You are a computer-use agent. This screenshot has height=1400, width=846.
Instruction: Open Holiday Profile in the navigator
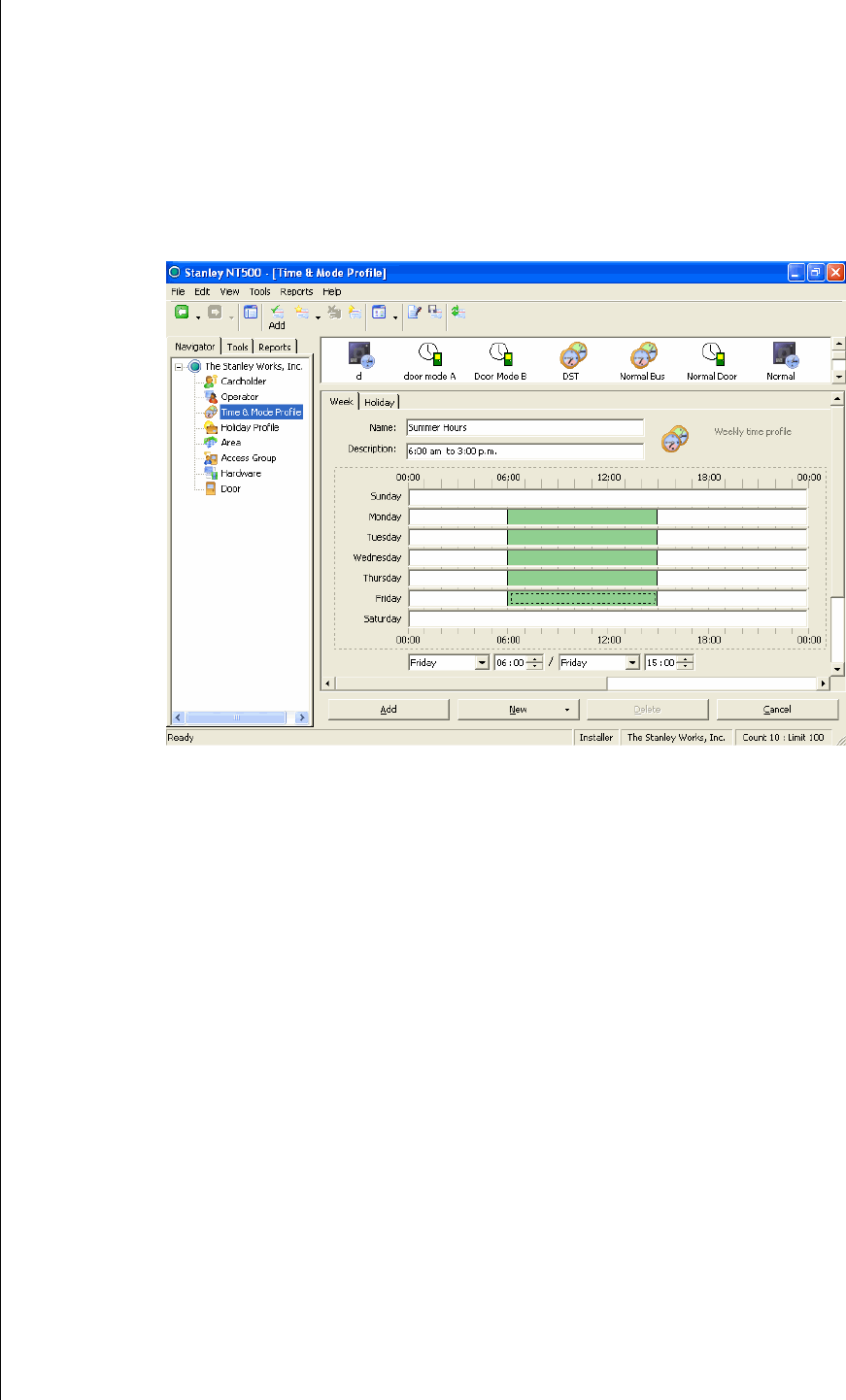point(250,428)
